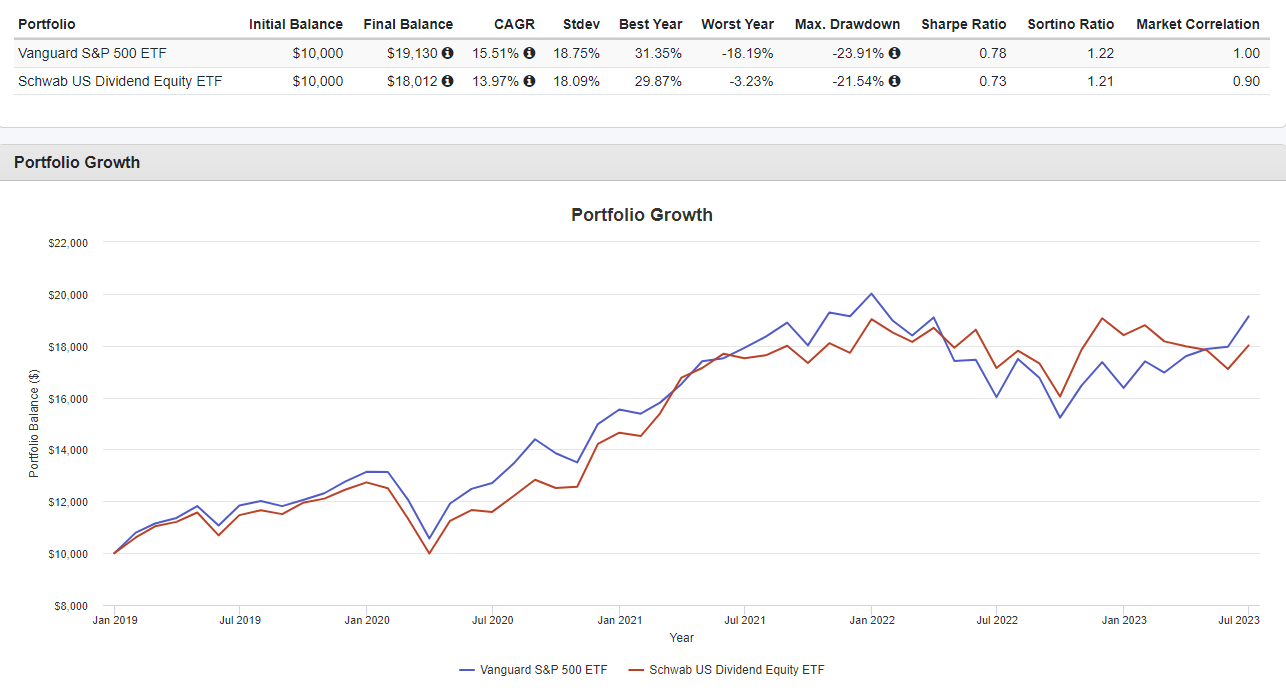Click the Worst Year column header
This screenshot has width=1286, height=690.
[737, 24]
